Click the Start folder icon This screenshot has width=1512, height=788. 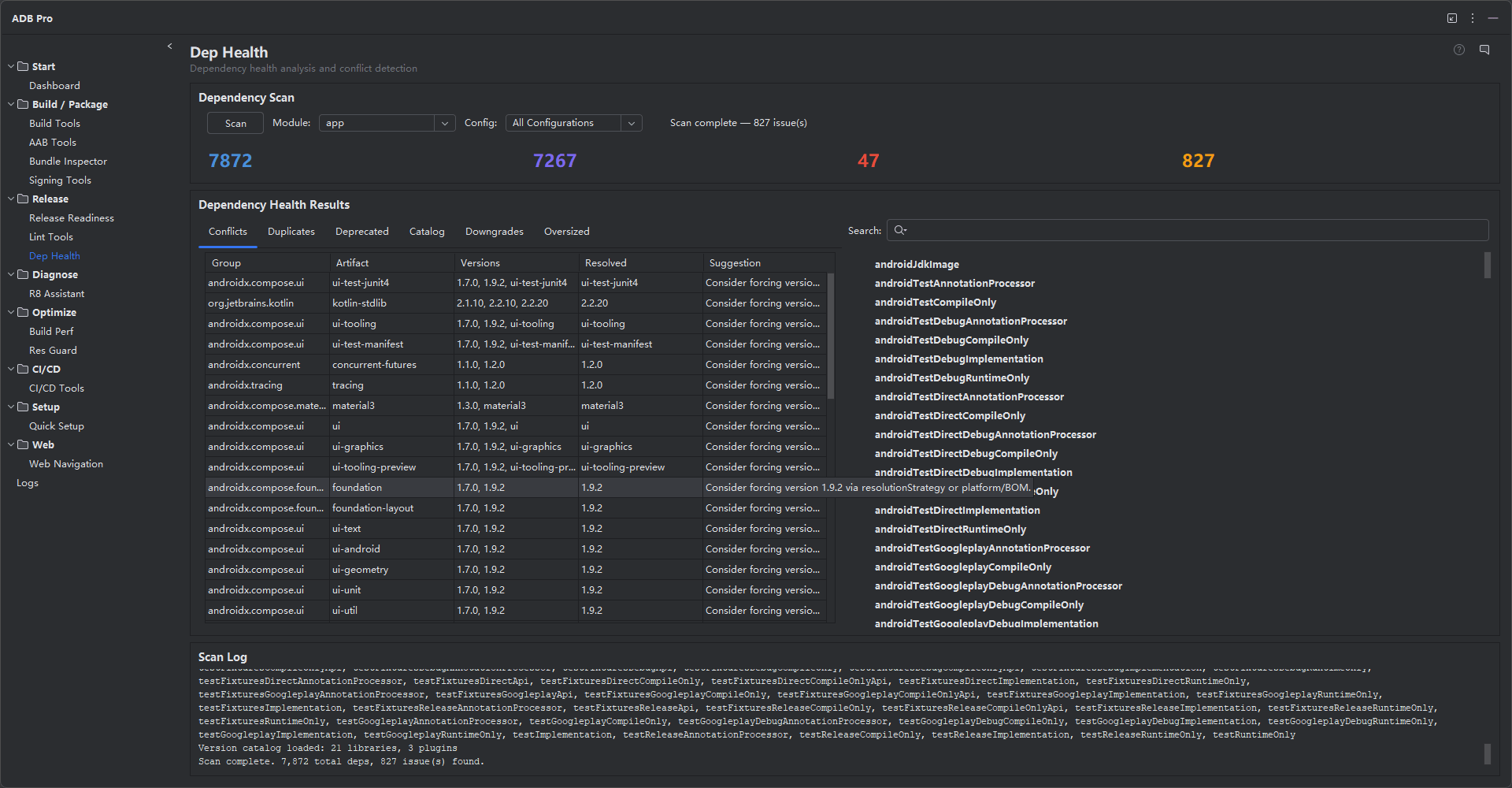pos(24,66)
